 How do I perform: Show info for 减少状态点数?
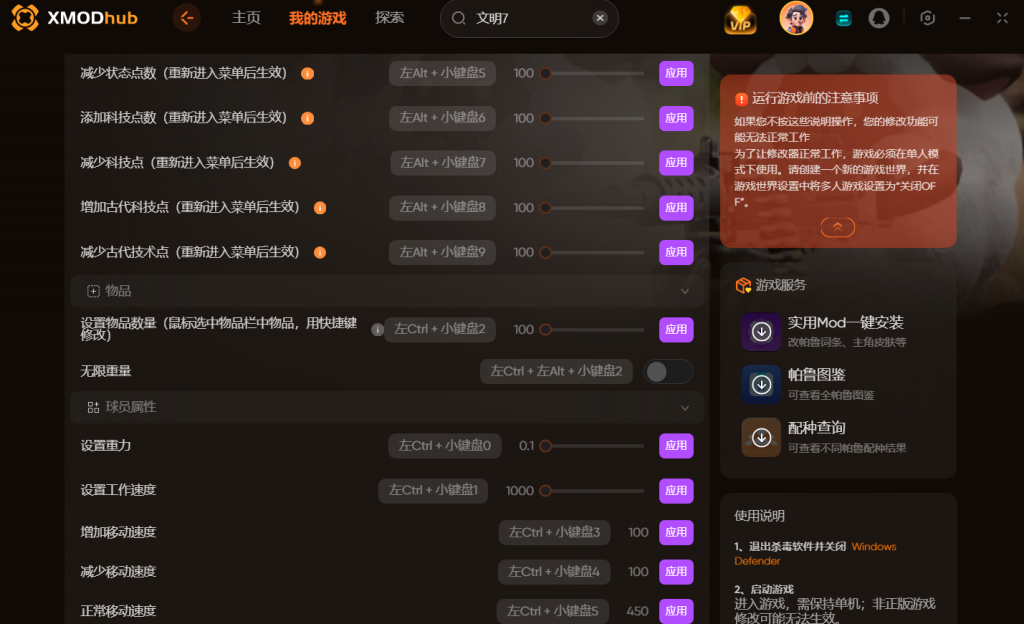pos(307,74)
